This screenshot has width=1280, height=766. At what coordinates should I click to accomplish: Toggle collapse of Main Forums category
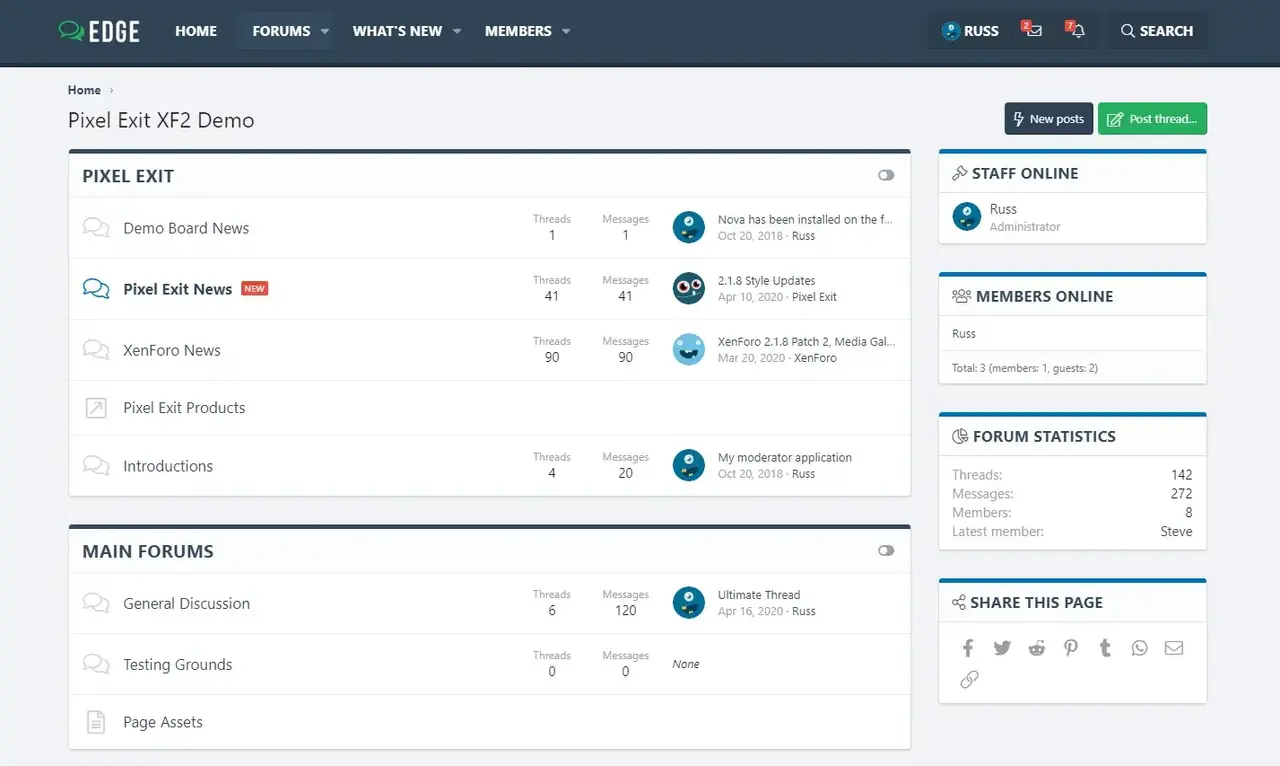[886, 551]
